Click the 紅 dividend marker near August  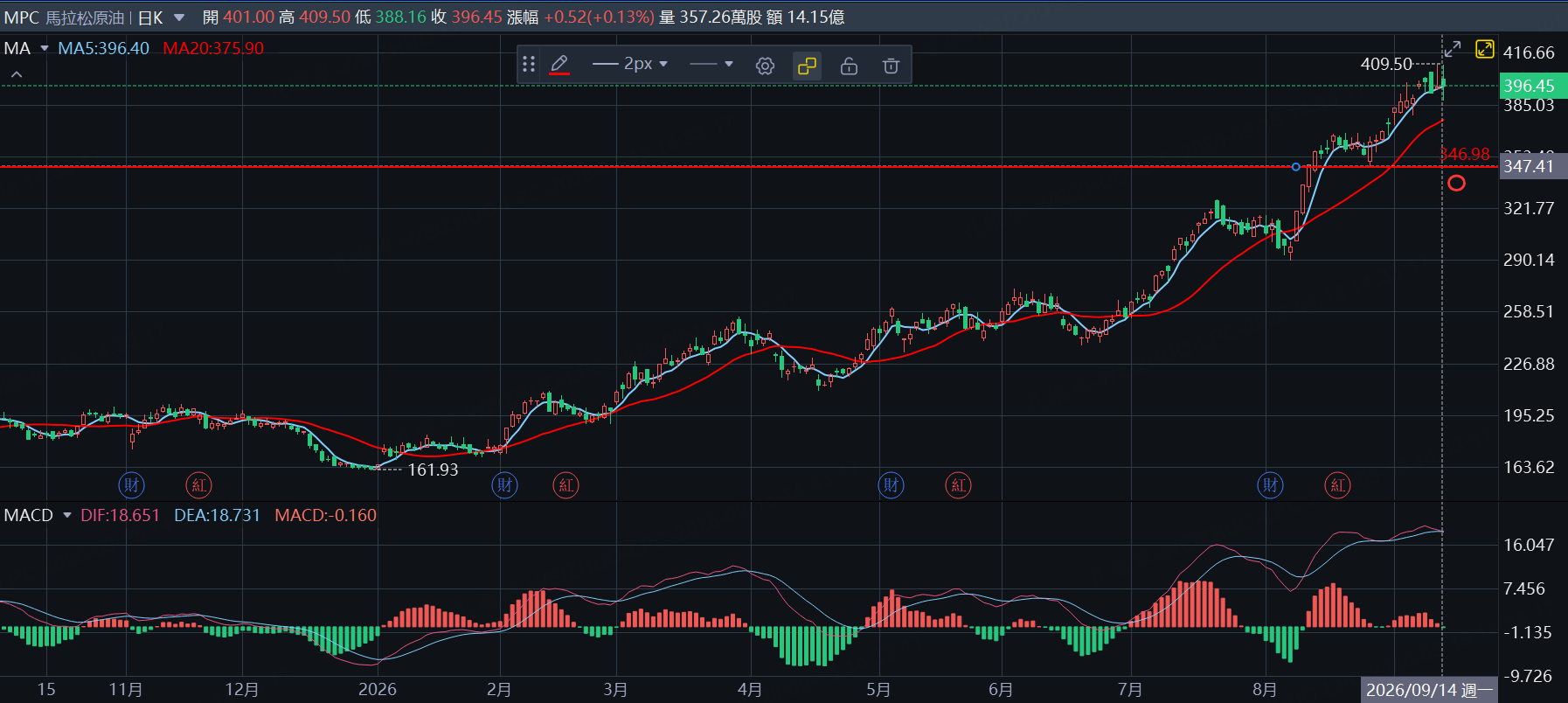click(x=1337, y=484)
